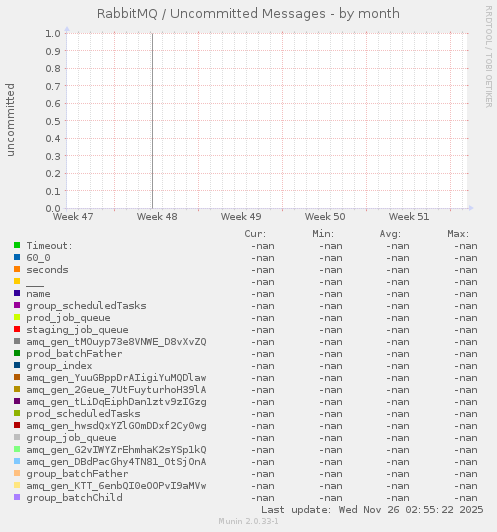Click the green swatch beside Timeout:
497x532 pixels.
point(17,245)
